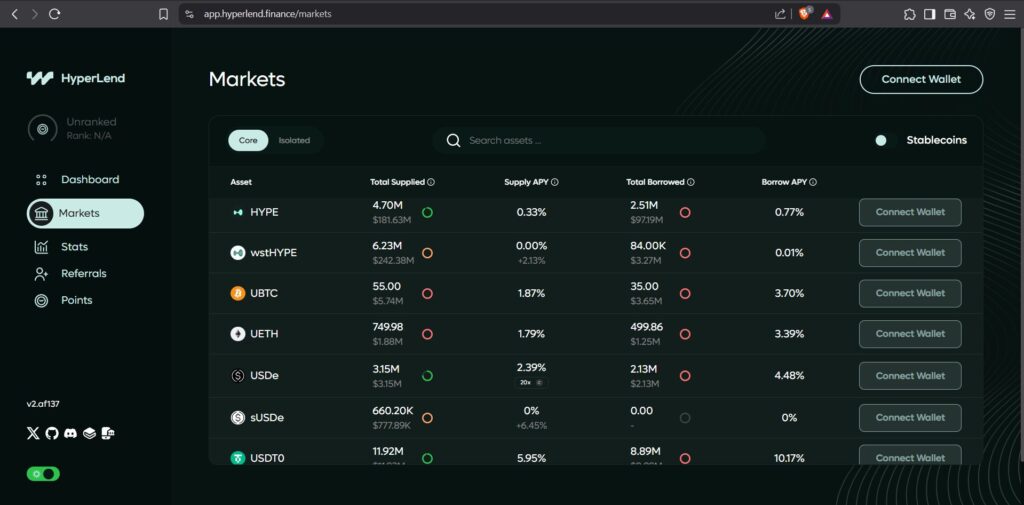Click UETH total borrowed 499.86
The width and height of the screenshot is (1024, 505).
(647, 327)
